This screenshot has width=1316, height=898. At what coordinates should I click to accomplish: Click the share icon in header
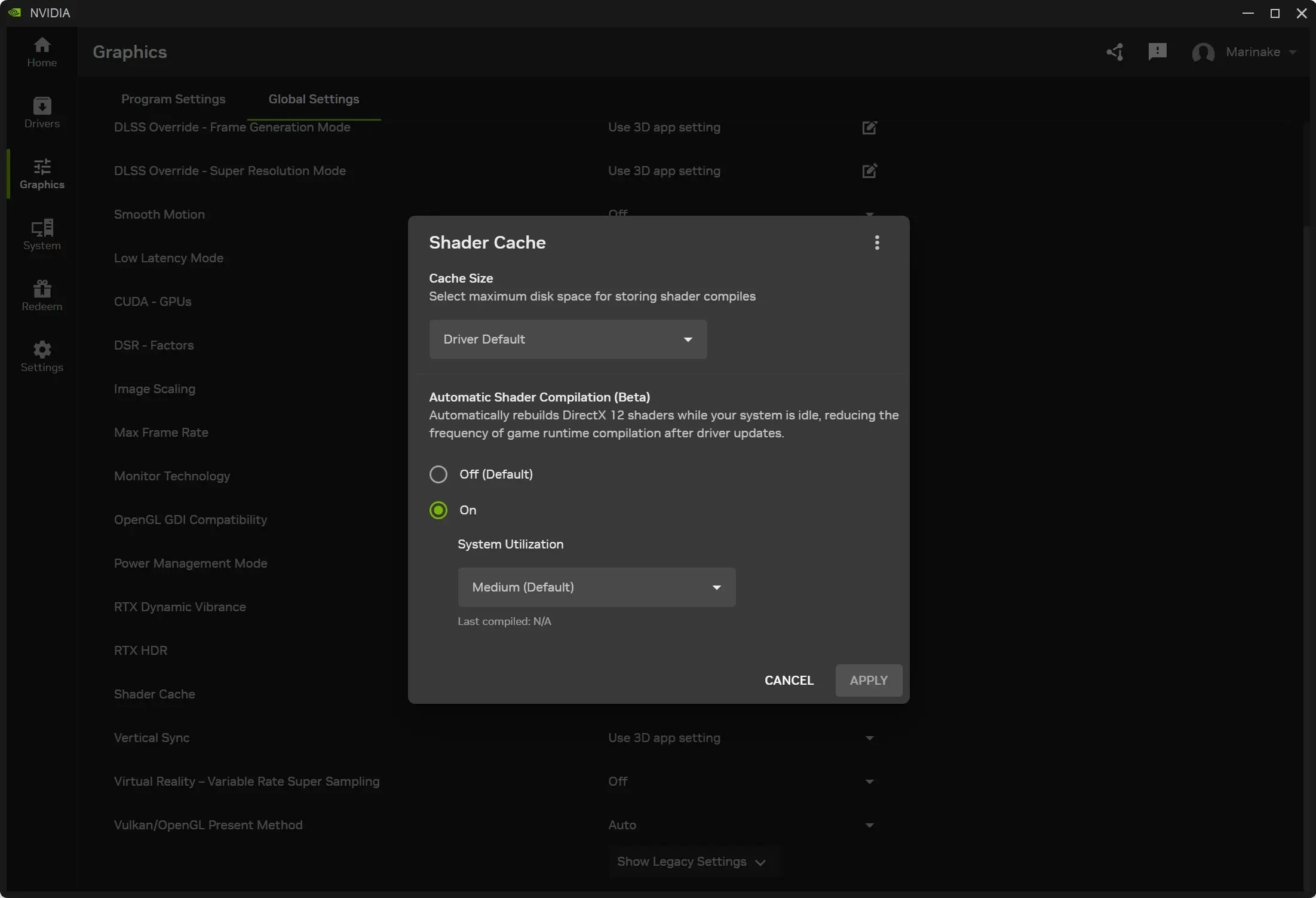(x=1115, y=52)
